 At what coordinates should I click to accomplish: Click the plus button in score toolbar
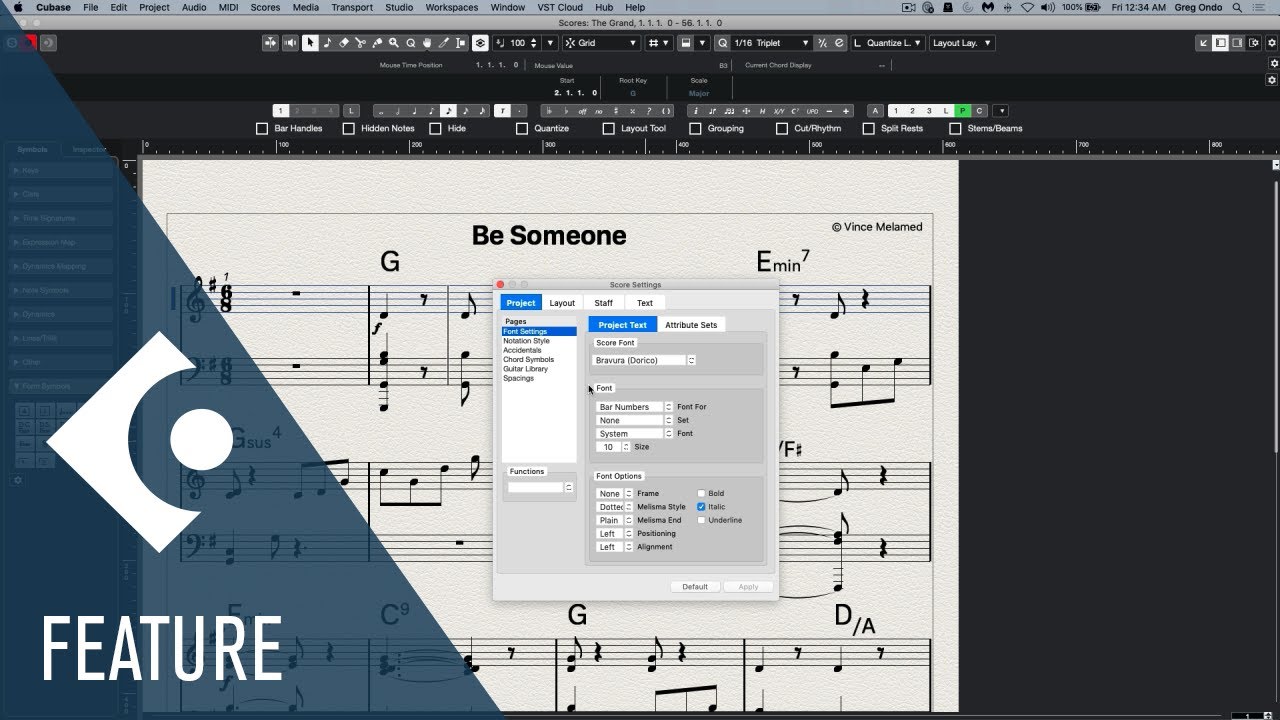pyautogui.click(x=846, y=111)
